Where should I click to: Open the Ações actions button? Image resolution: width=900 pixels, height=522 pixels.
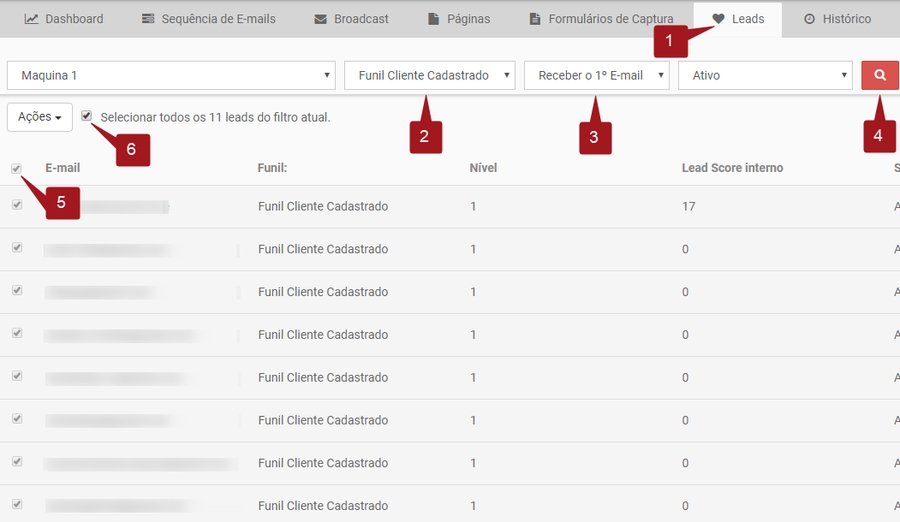40,117
